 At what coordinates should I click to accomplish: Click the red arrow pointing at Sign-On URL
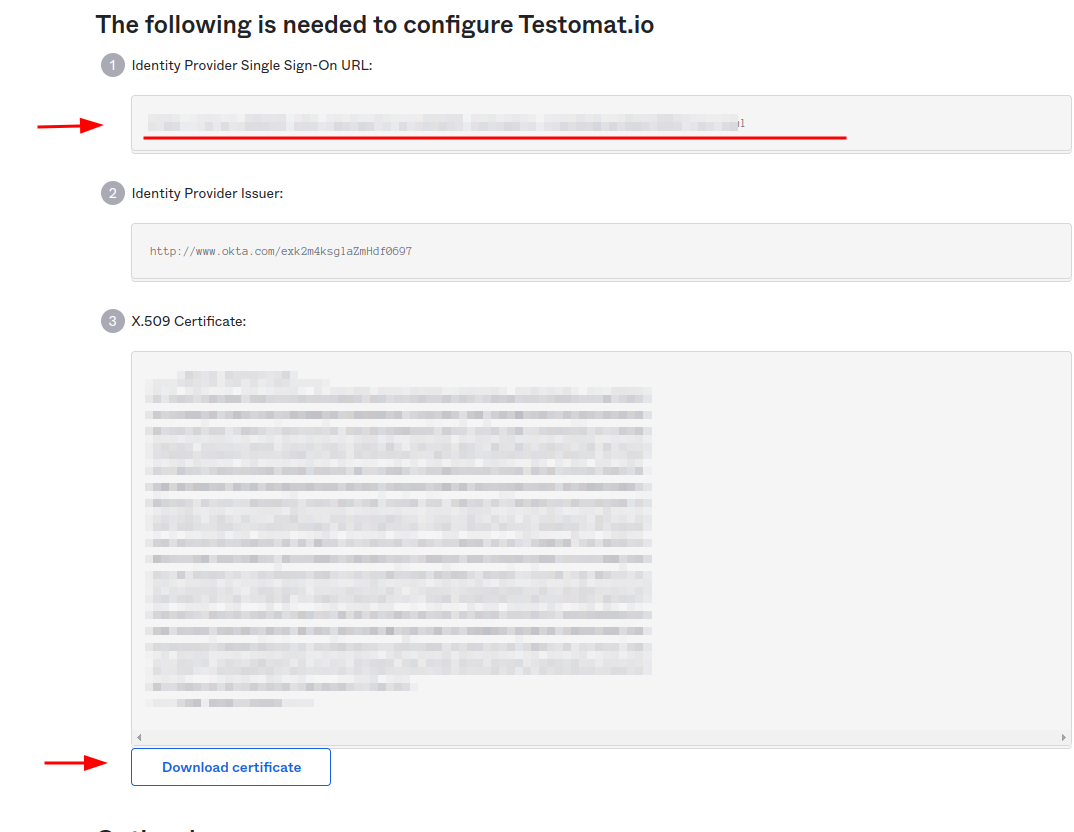tap(71, 125)
